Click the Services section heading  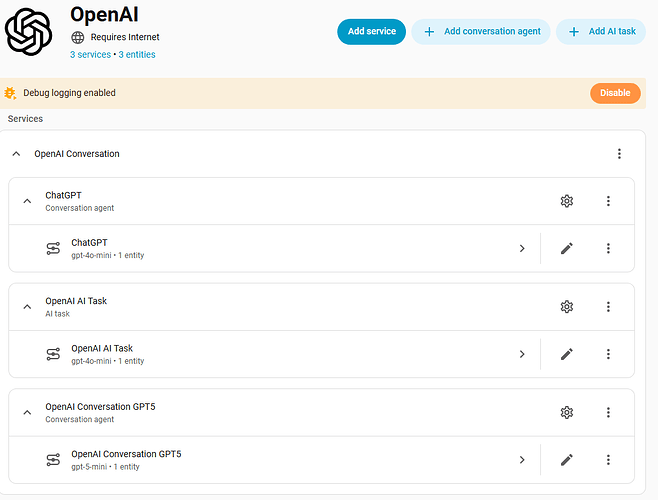click(25, 119)
